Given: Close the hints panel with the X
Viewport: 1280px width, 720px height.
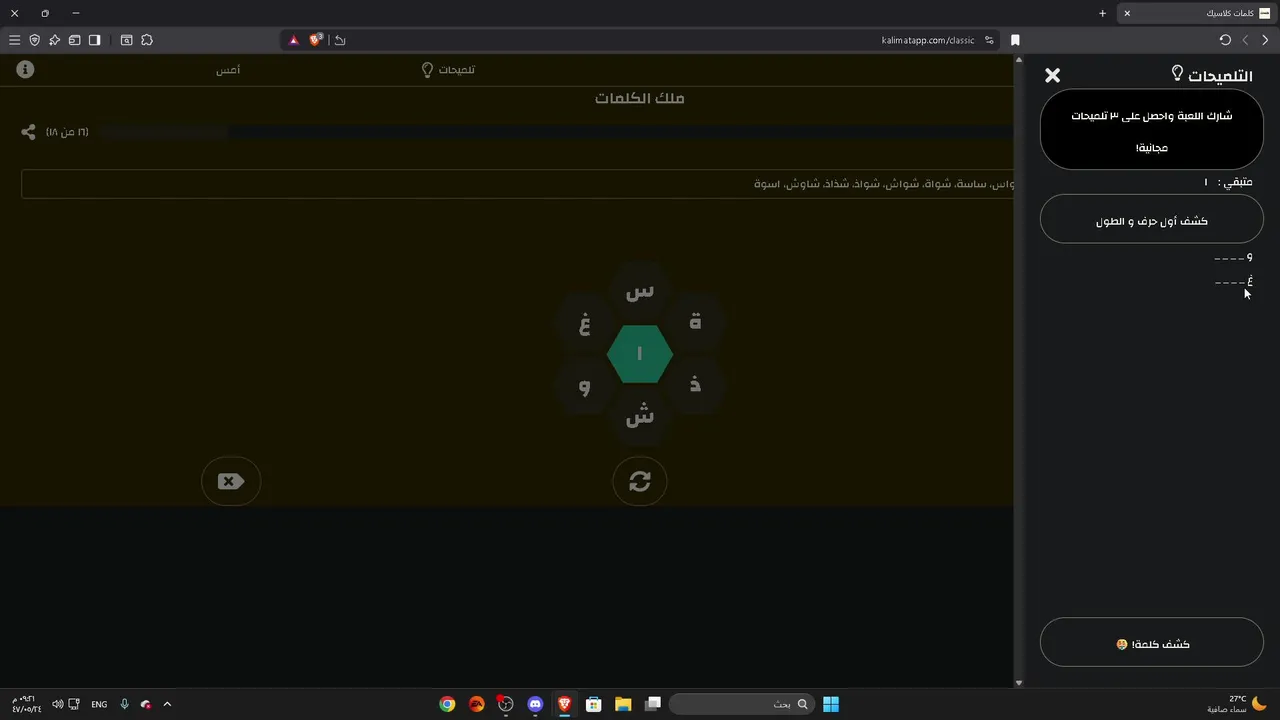Looking at the screenshot, I should pyautogui.click(x=1052, y=75).
